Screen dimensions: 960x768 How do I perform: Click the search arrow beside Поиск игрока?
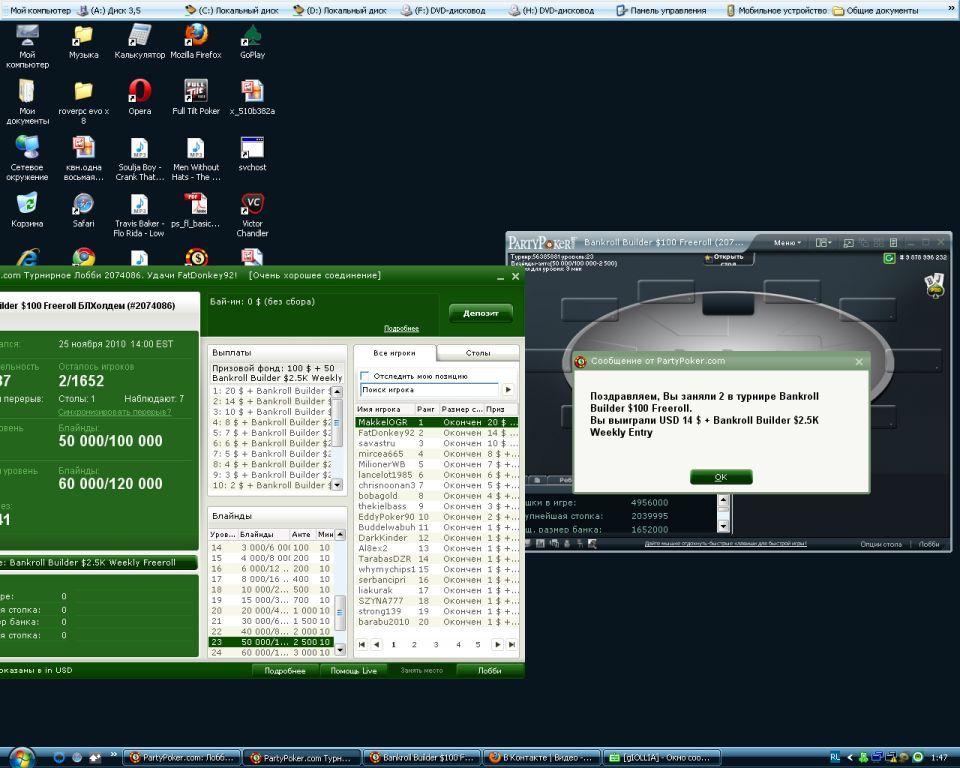pos(508,390)
